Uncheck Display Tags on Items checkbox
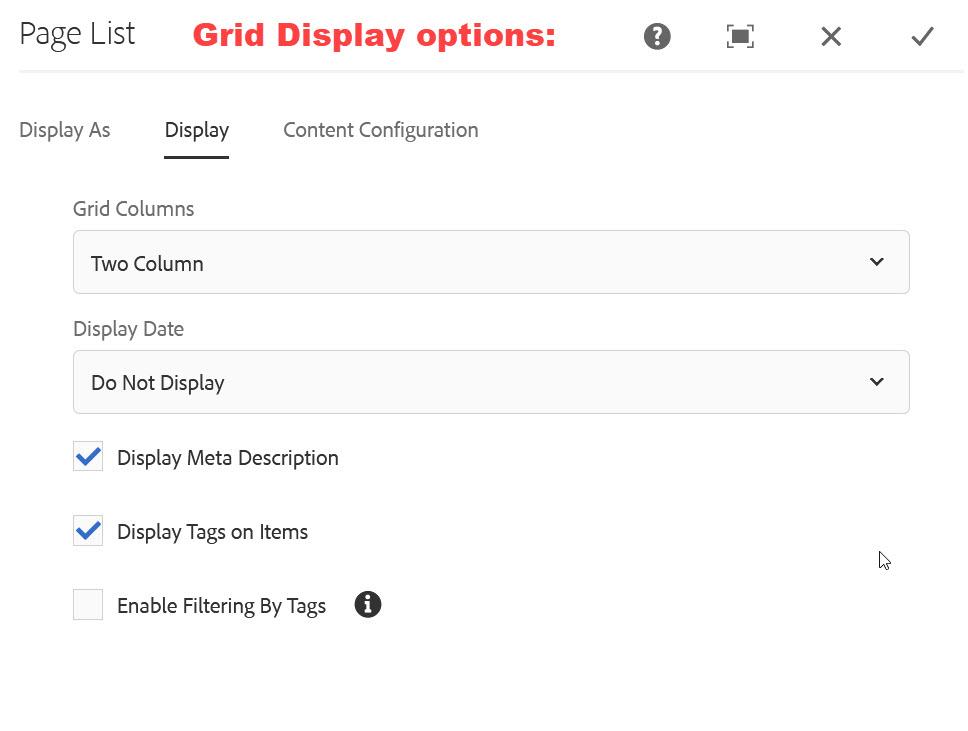 pos(88,530)
